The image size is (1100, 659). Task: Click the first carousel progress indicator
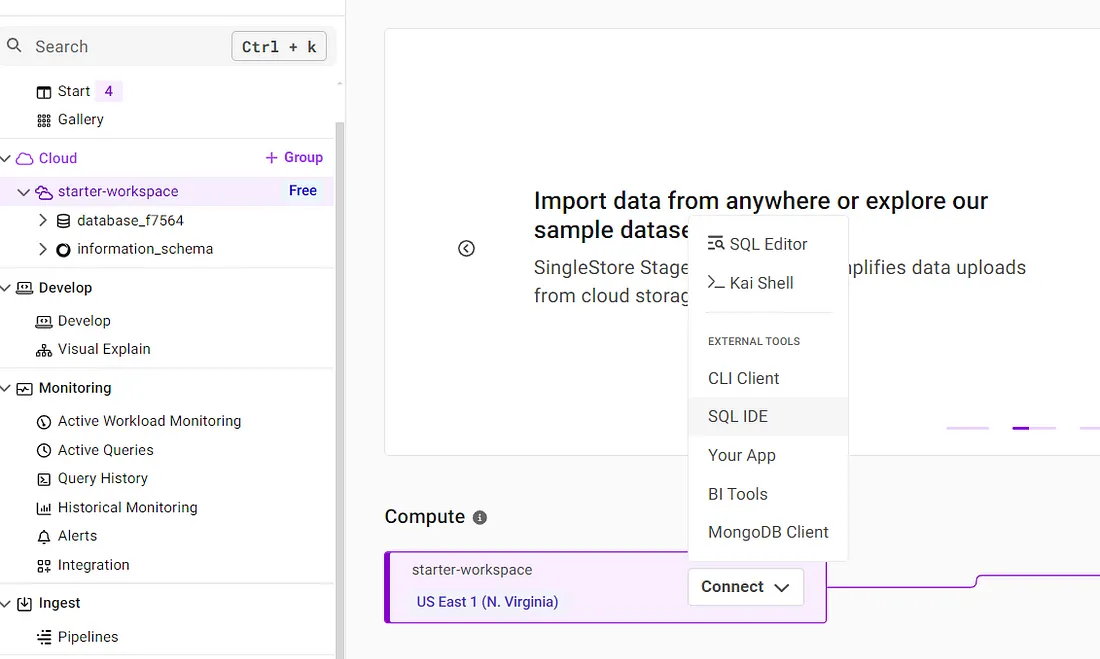tap(967, 428)
